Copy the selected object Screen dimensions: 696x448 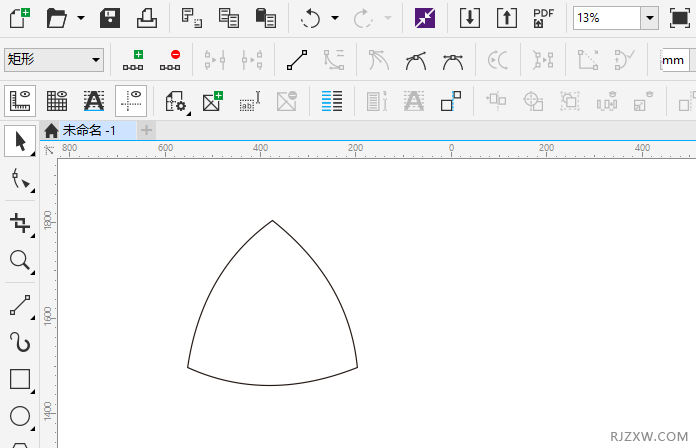tap(229, 18)
